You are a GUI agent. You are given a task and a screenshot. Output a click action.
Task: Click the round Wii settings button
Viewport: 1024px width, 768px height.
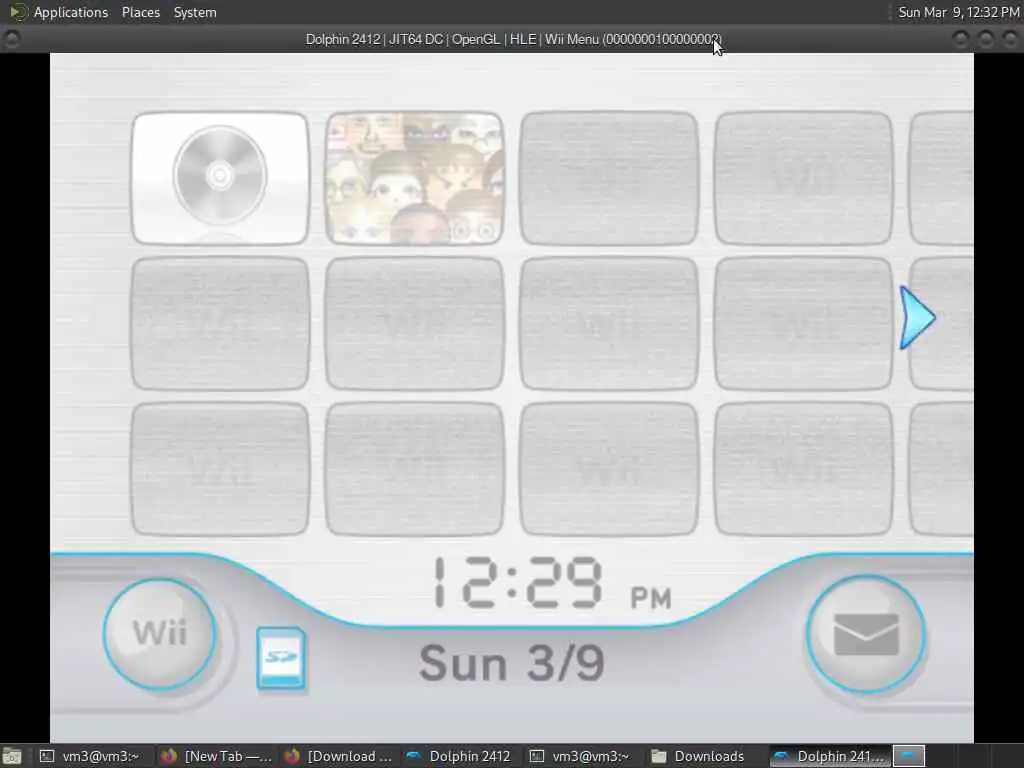(x=160, y=634)
